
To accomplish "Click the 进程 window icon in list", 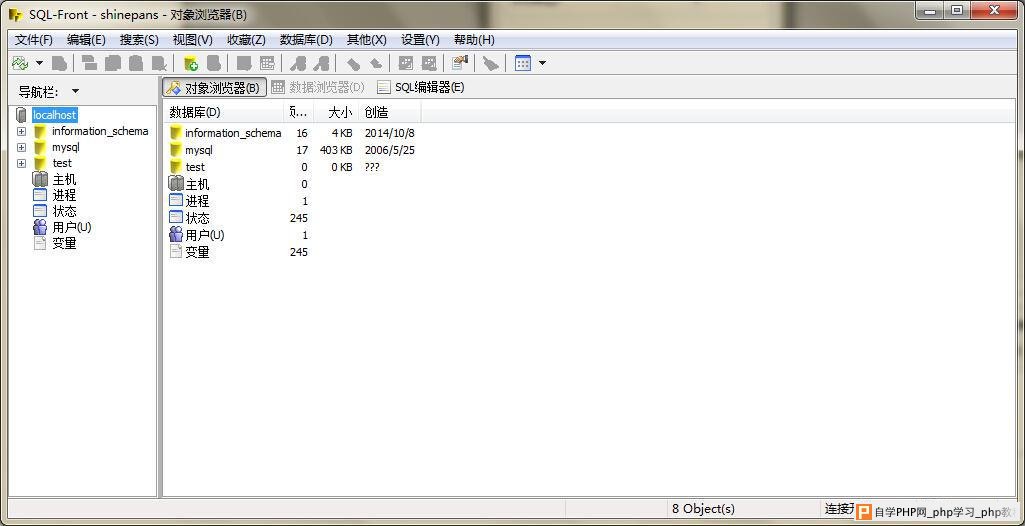I will pyautogui.click(x=176, y=201).
